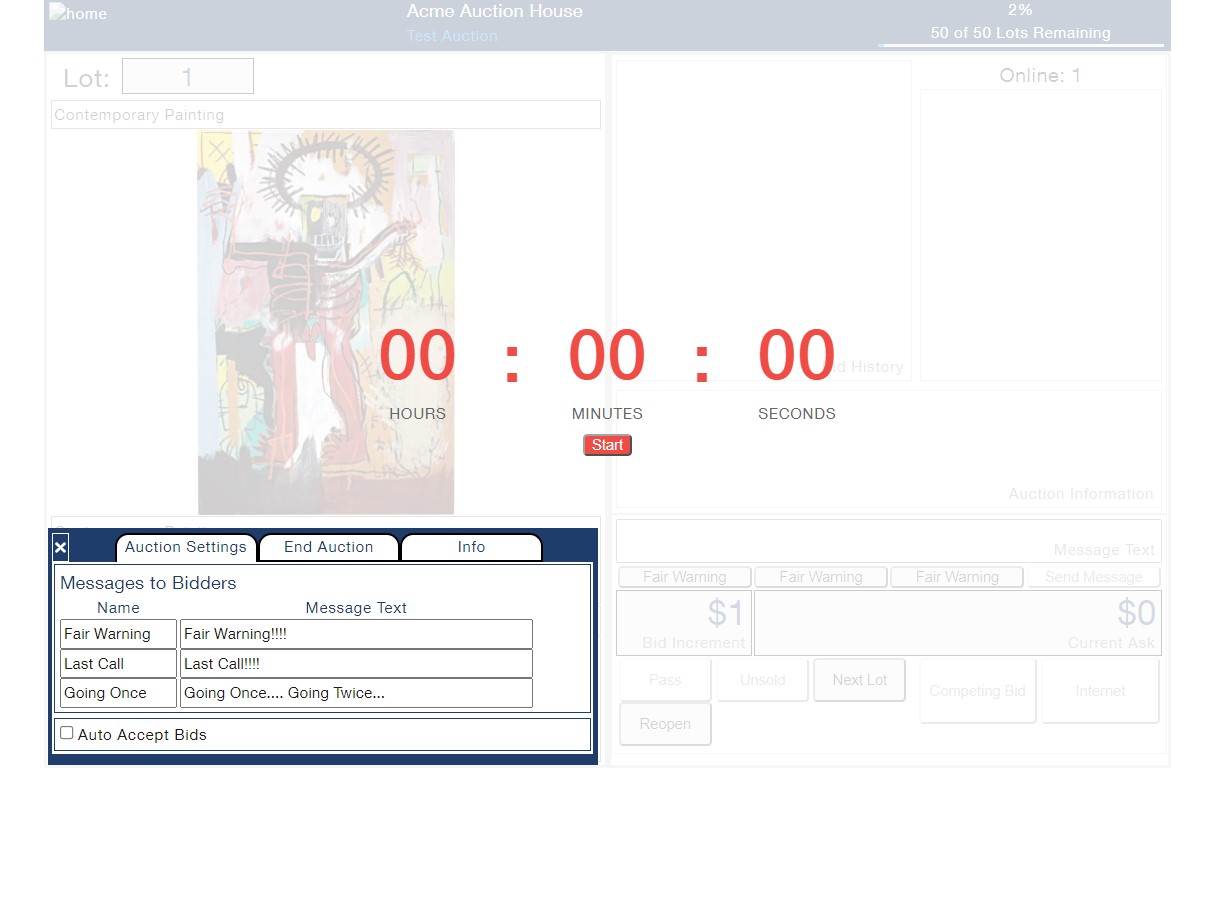Close the auction settings panel with the X
Screen dimensions: 1213x902
61,547
